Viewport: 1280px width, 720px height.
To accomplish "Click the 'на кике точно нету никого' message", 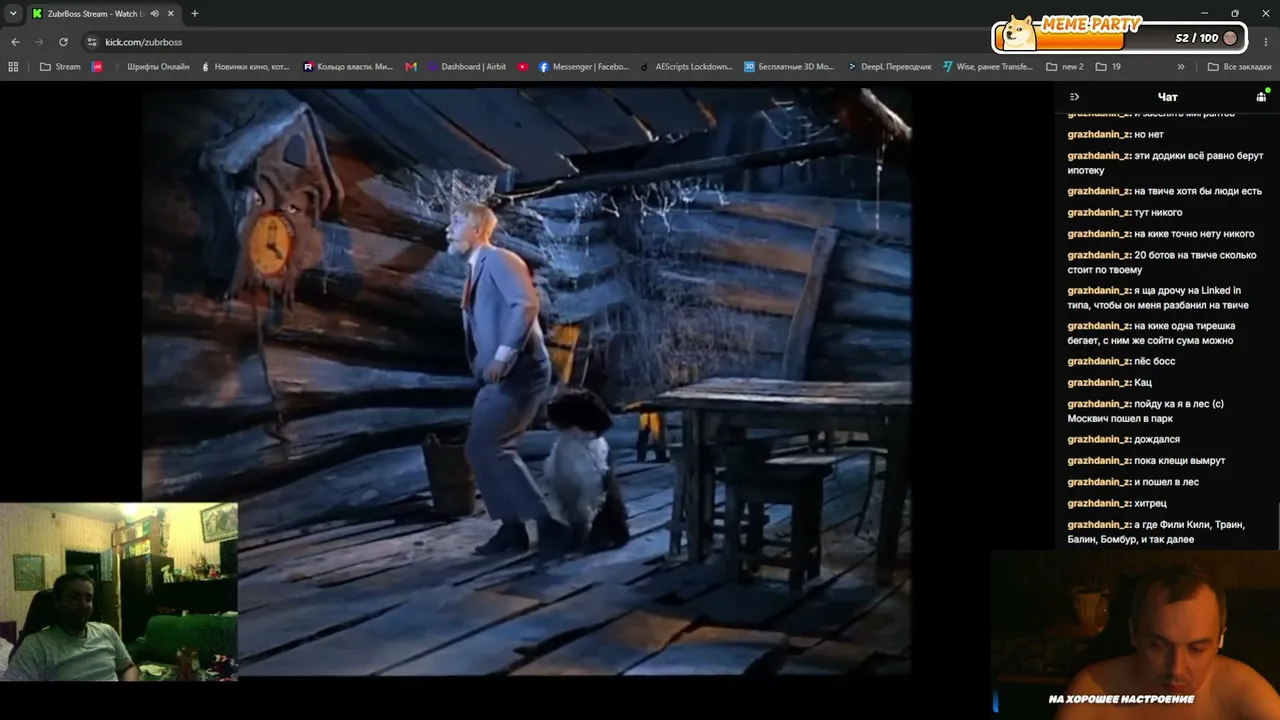I will click(1161, 234).
